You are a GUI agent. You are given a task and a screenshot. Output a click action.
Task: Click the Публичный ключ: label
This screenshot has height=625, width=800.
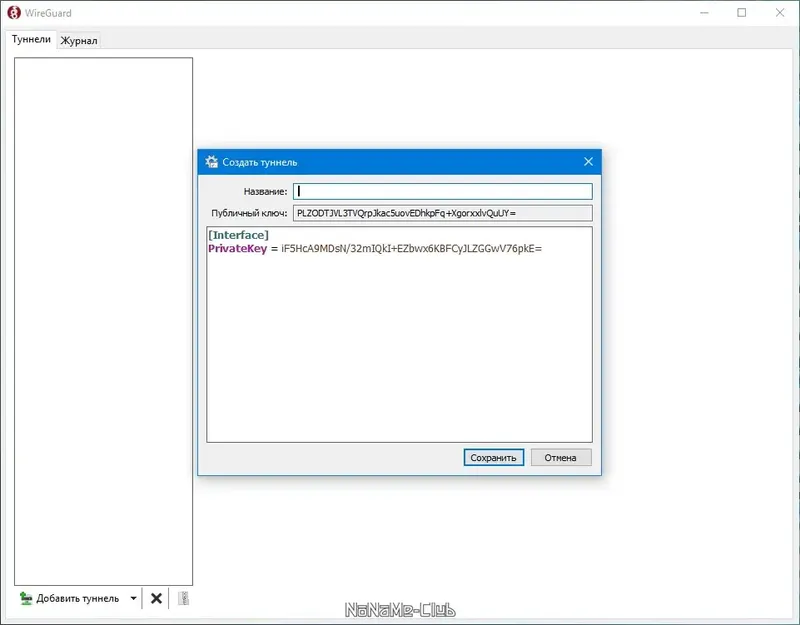point(249,213)
